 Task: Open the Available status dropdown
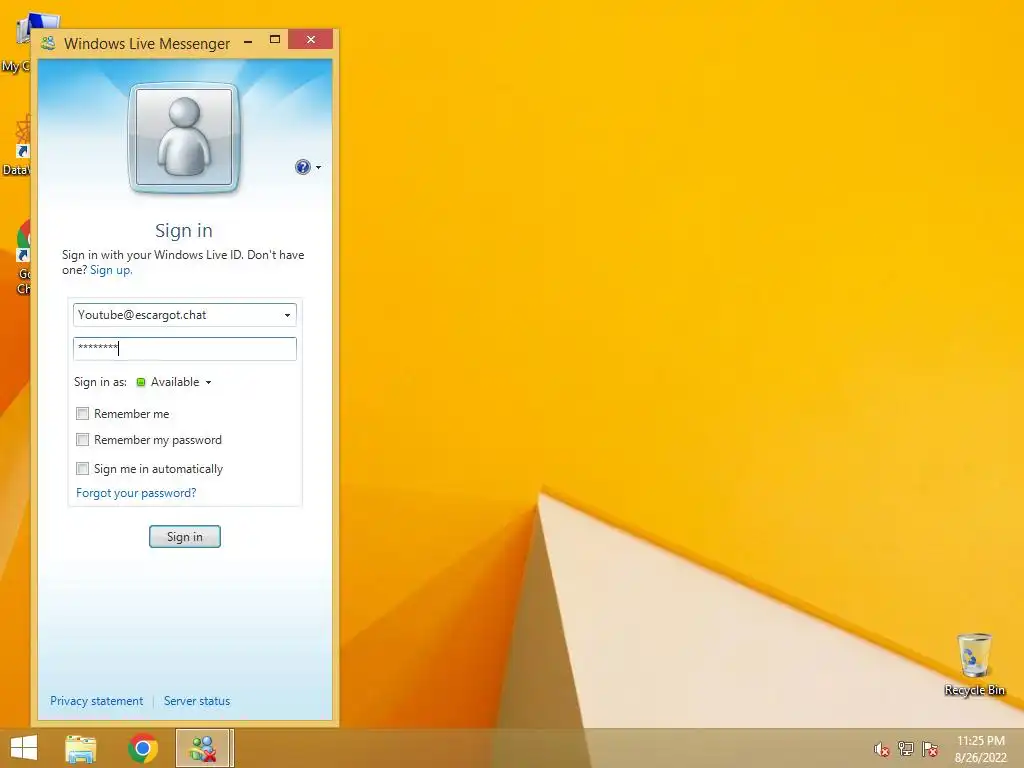(x=174, y=382)
